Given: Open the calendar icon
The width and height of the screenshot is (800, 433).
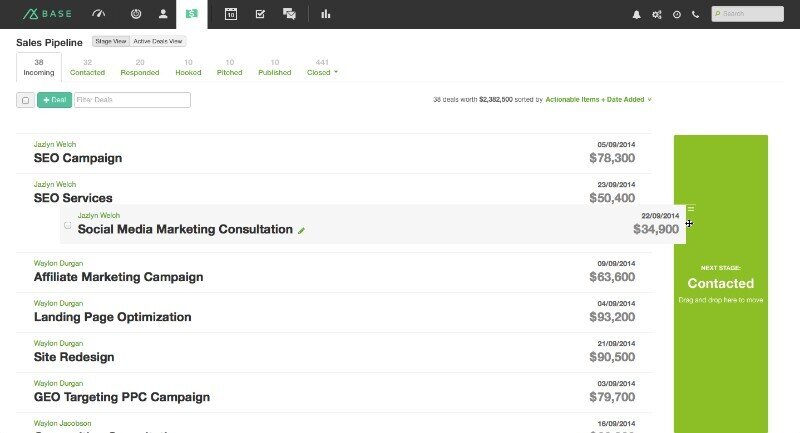Looking at the screenshot, I should tap(231, 14).
